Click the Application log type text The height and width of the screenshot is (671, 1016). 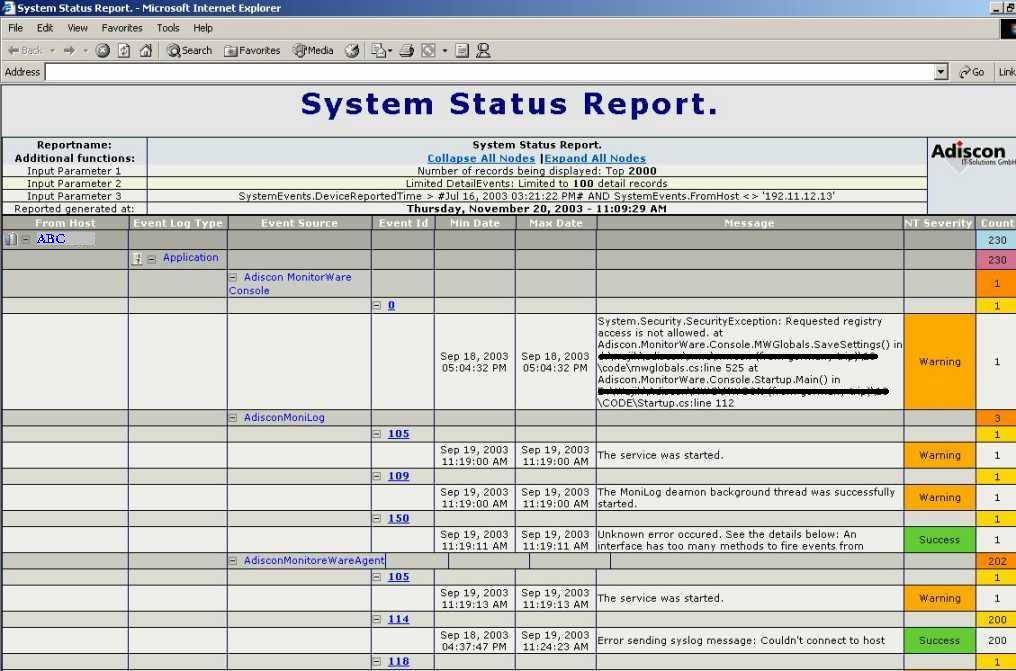190,257
